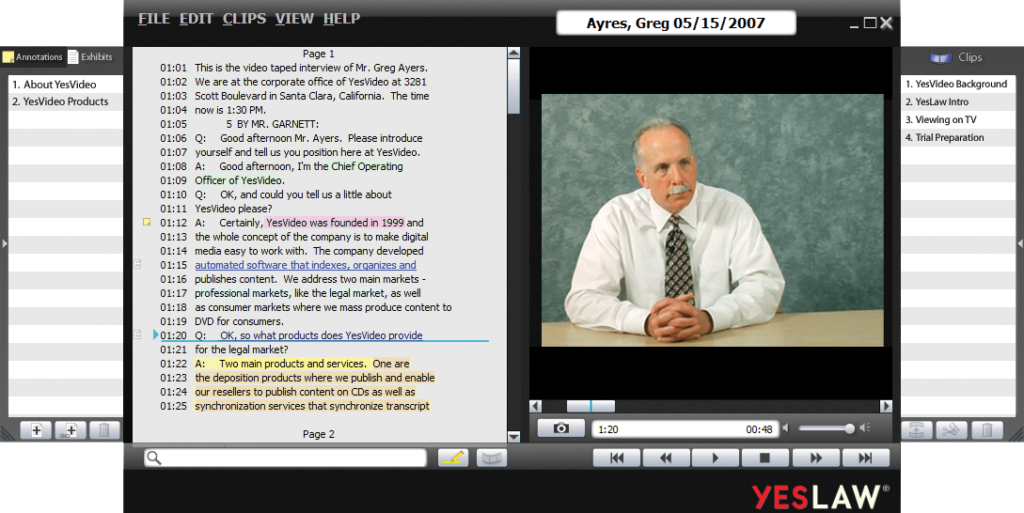The height and width of the screenshot is (513, 1024).
Task: Click the Clips panel header
Action: click(956, 57)
